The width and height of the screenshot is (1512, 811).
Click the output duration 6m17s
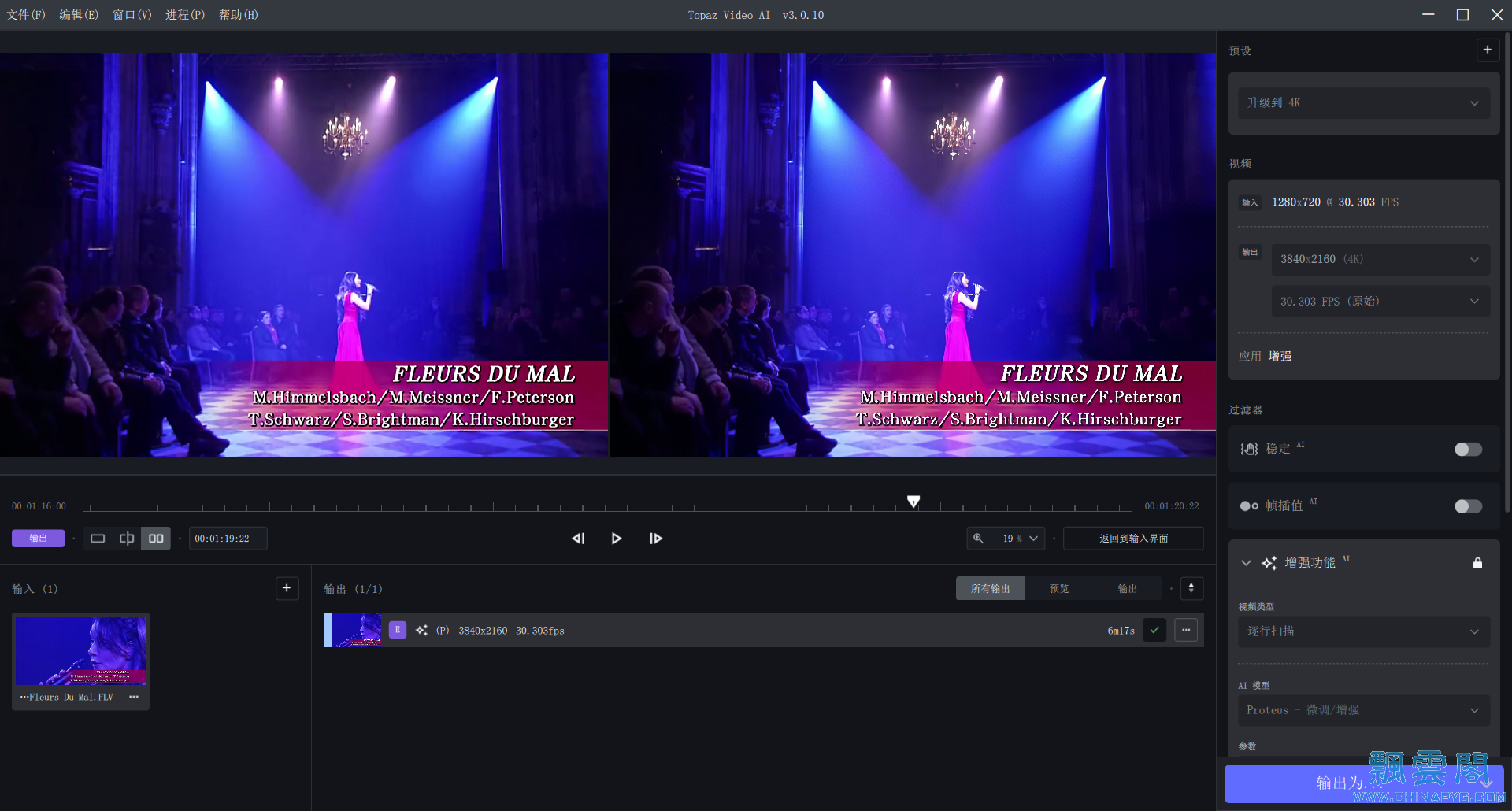1121,631
